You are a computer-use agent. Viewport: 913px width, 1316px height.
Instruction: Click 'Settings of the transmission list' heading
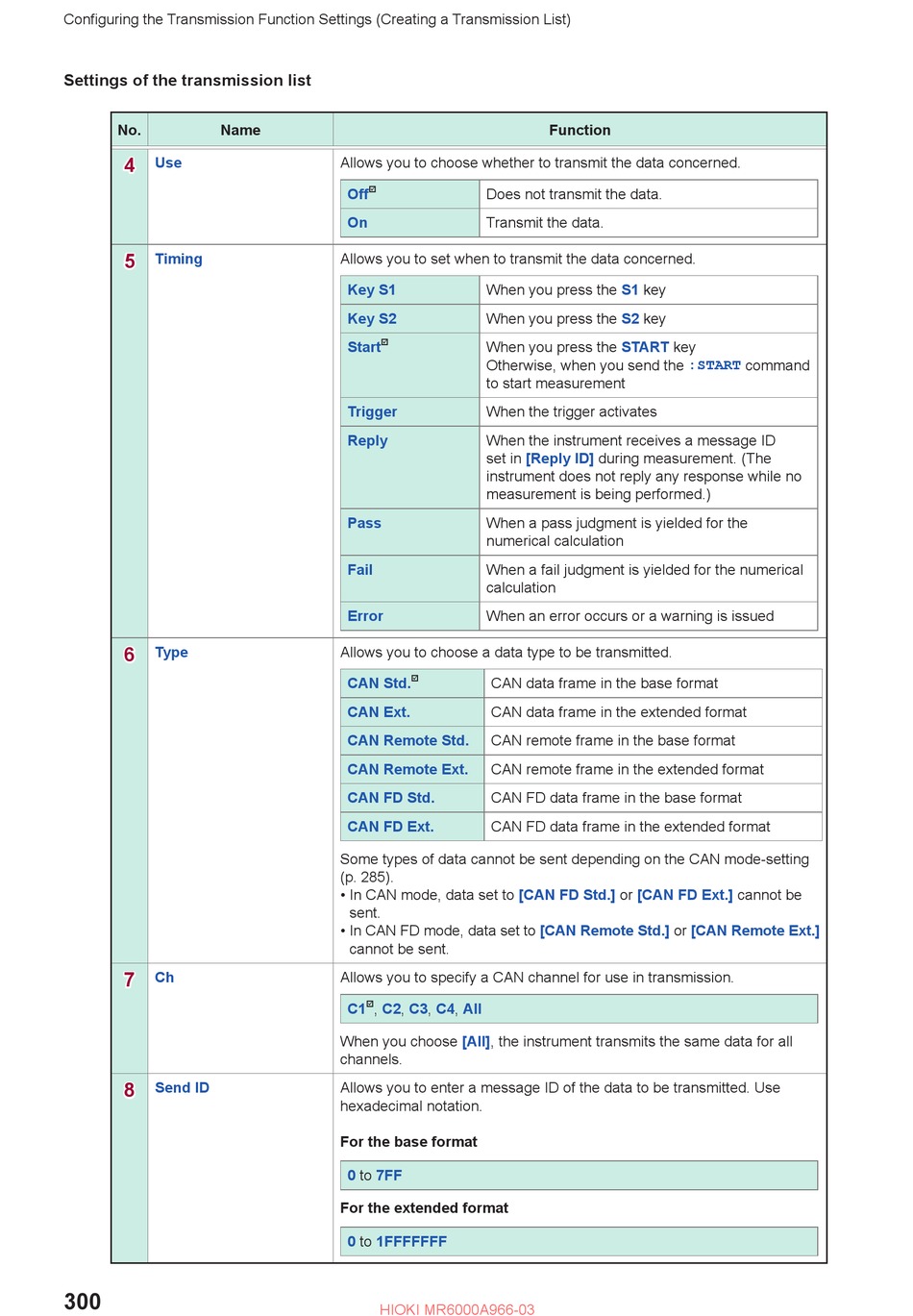pos(187,81)
